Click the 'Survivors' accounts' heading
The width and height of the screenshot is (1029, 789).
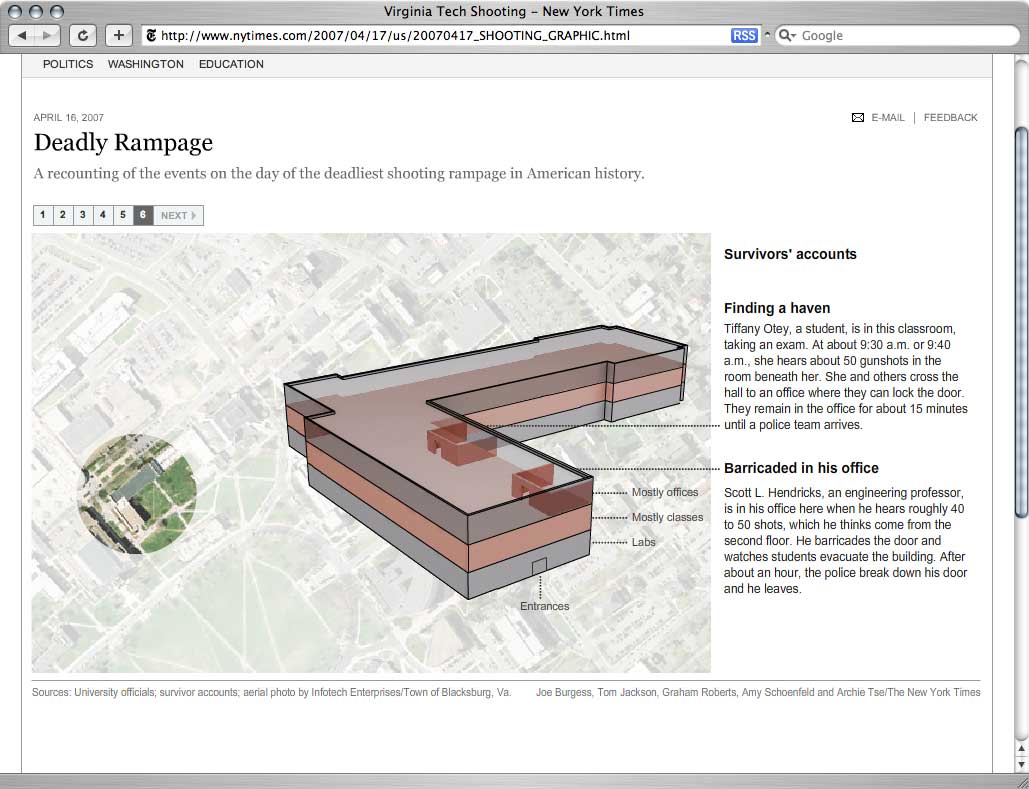coord(790,254)
